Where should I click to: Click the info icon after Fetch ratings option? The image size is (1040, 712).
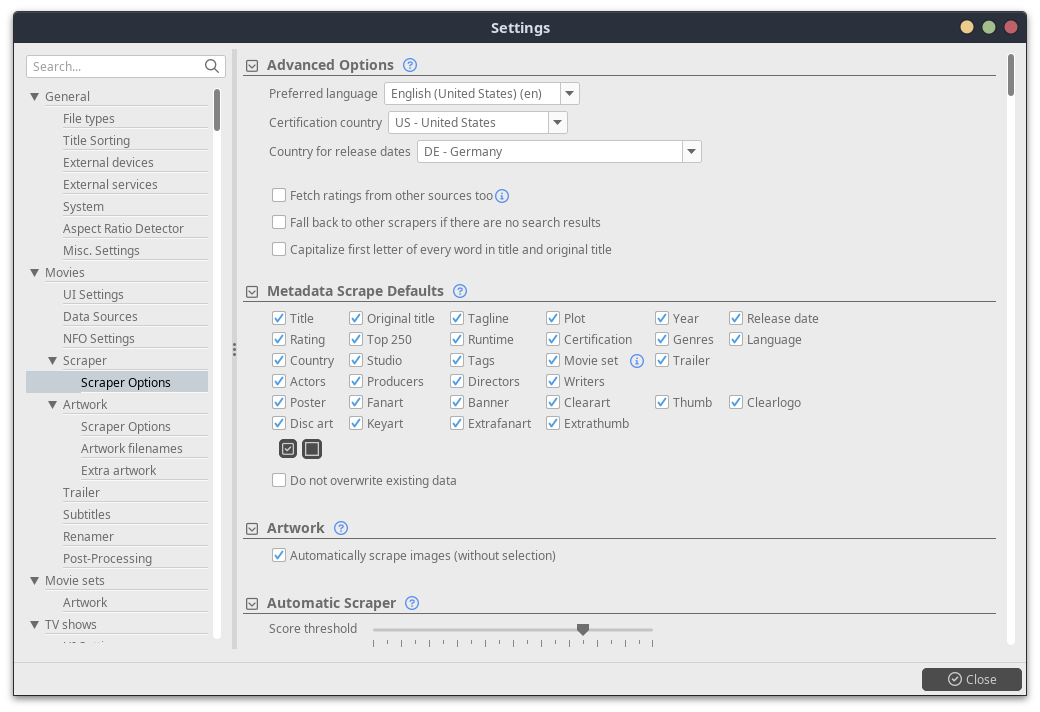[x=503, y=197]
